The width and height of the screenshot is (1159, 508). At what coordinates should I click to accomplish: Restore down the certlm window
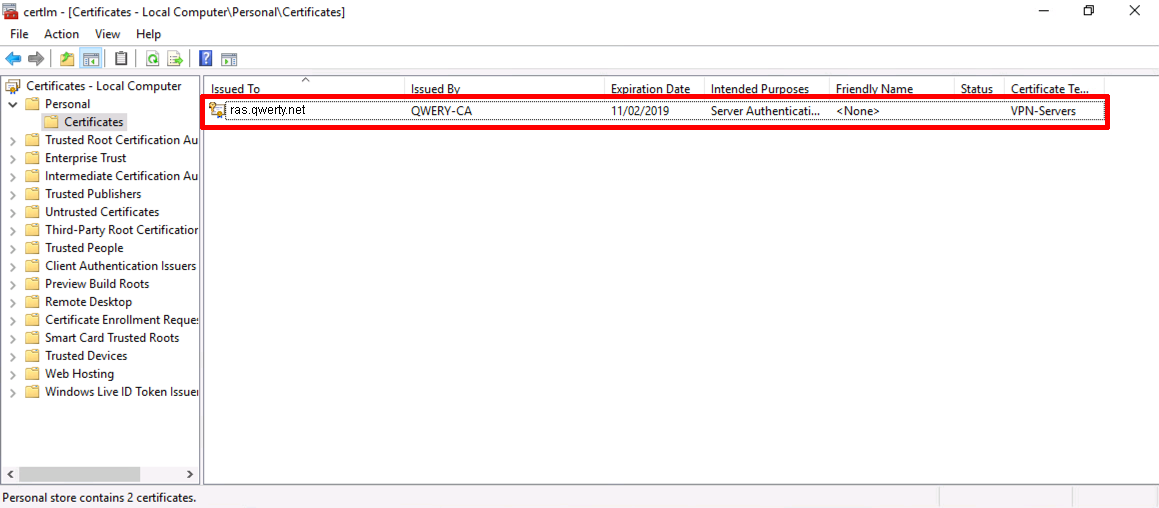[x=1089, y=11]
